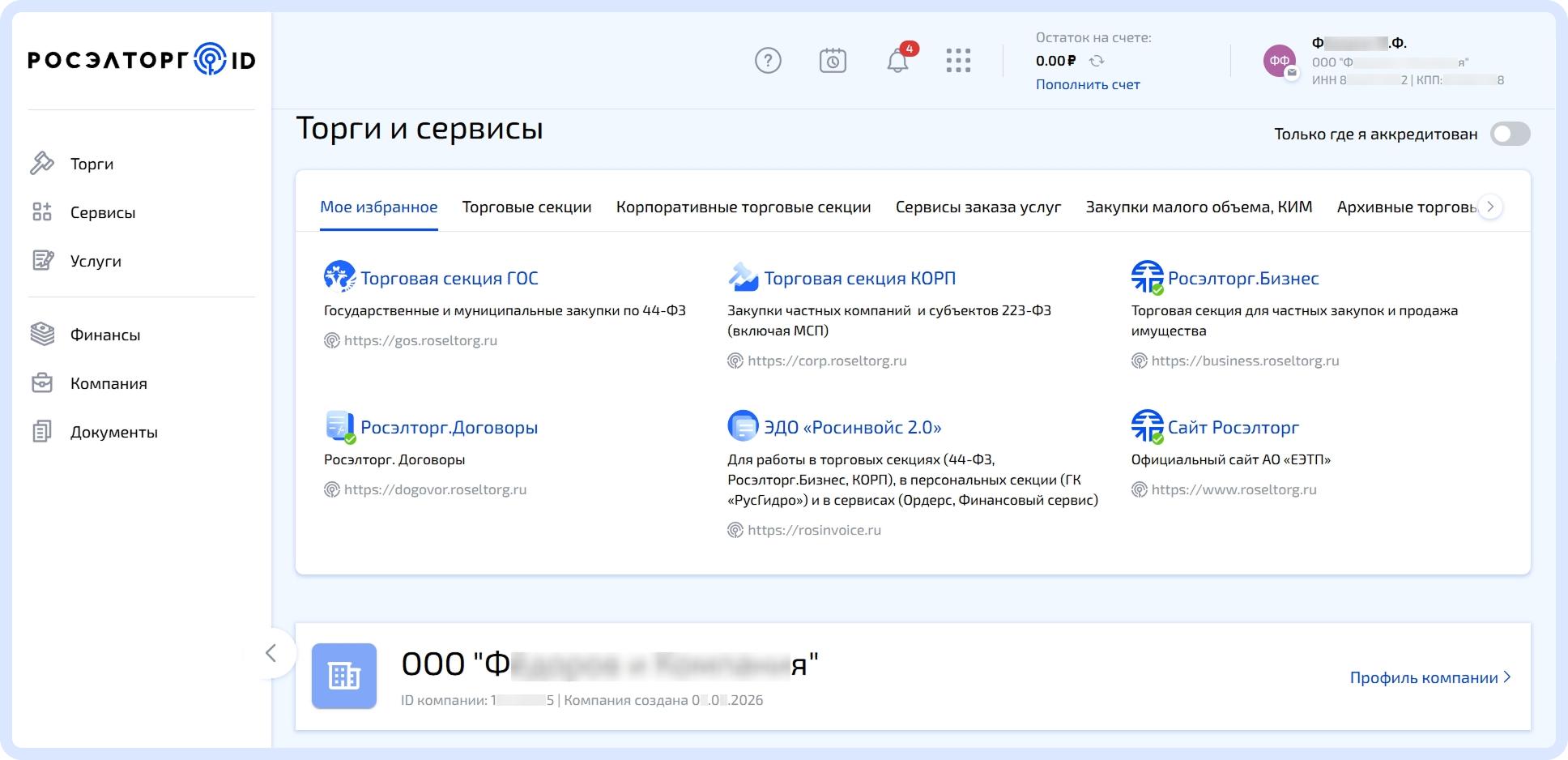Click the Росэлторг ID logo
The image size is (1568, 760).
pyautogui.click(x=142, y=60)
